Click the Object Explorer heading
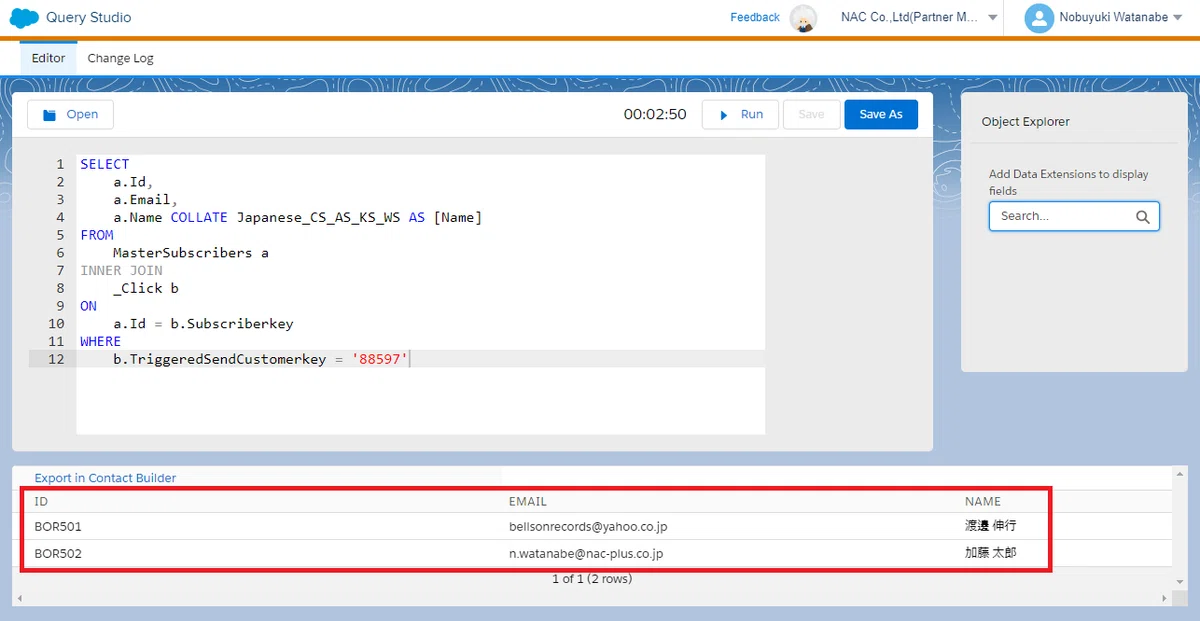Image resolution: width=1200 pixels, height=621 pixels. point(1026,122)
